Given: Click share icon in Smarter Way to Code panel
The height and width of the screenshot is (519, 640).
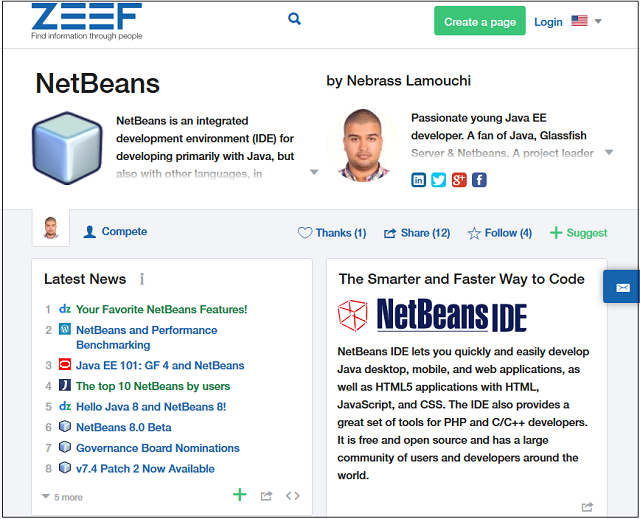Looking at the screenshot, I should [587, 507].
